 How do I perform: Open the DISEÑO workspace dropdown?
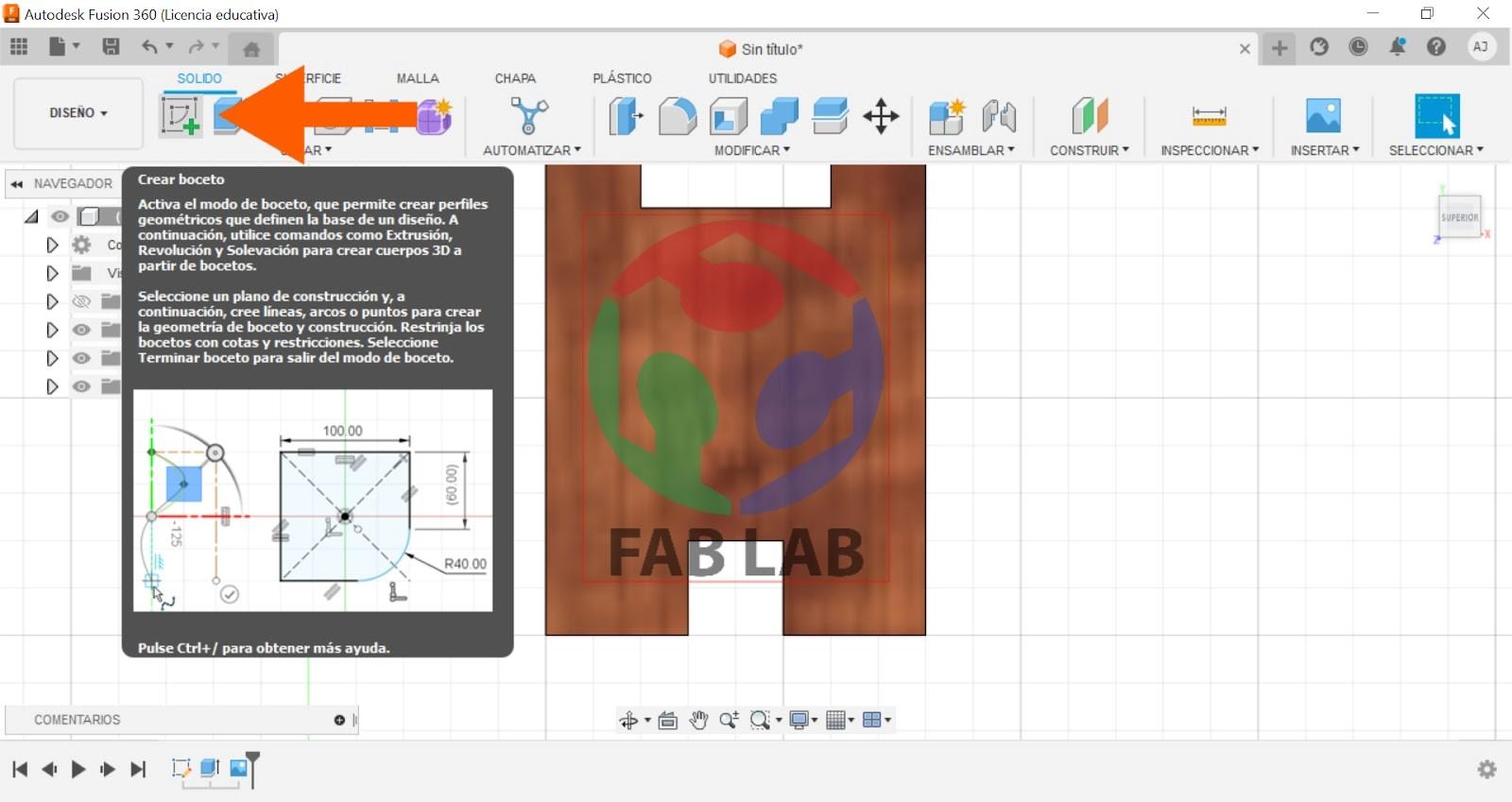click(78, 113)
